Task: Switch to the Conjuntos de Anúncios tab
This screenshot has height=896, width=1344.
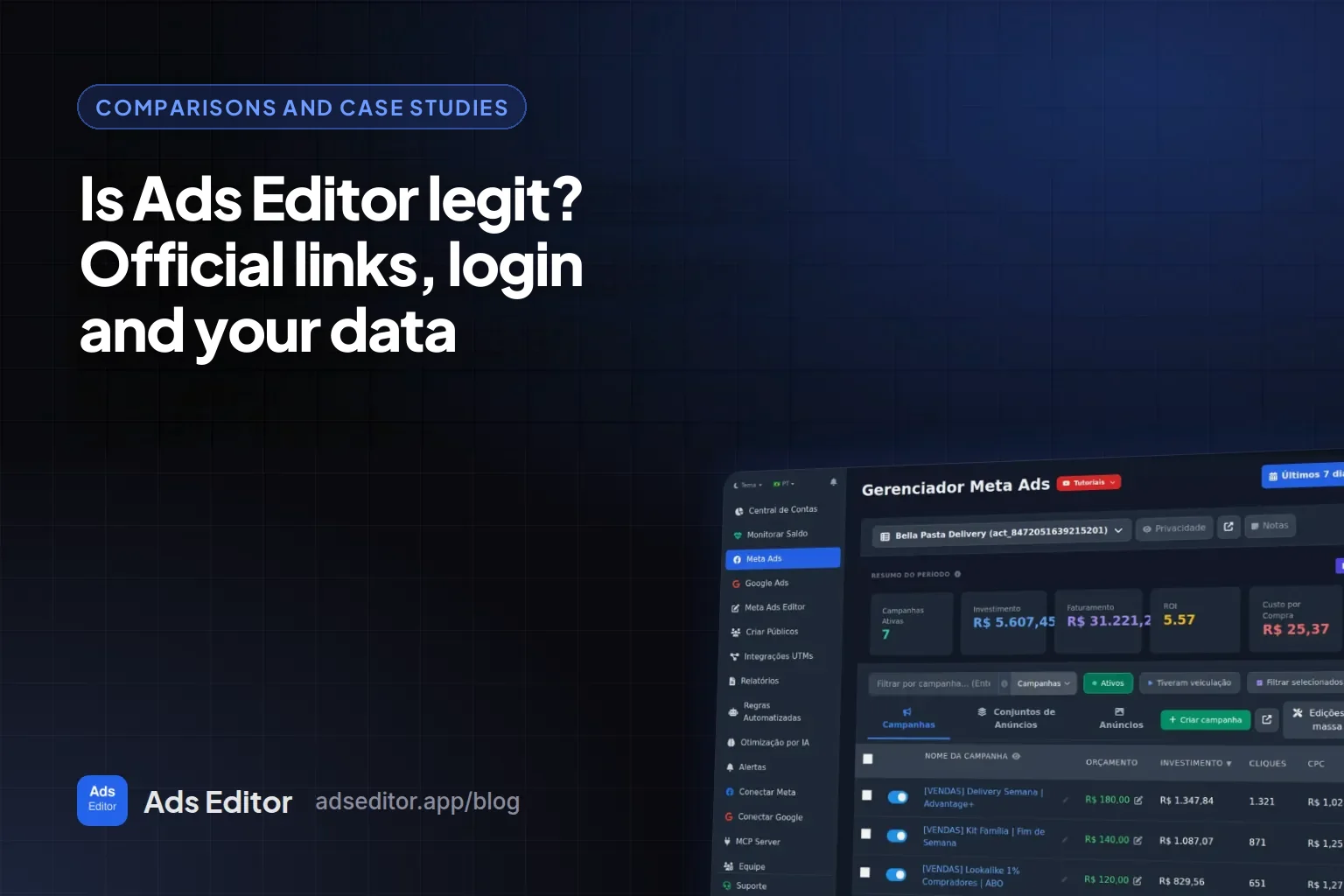Action: click(x=1016, y=718)
